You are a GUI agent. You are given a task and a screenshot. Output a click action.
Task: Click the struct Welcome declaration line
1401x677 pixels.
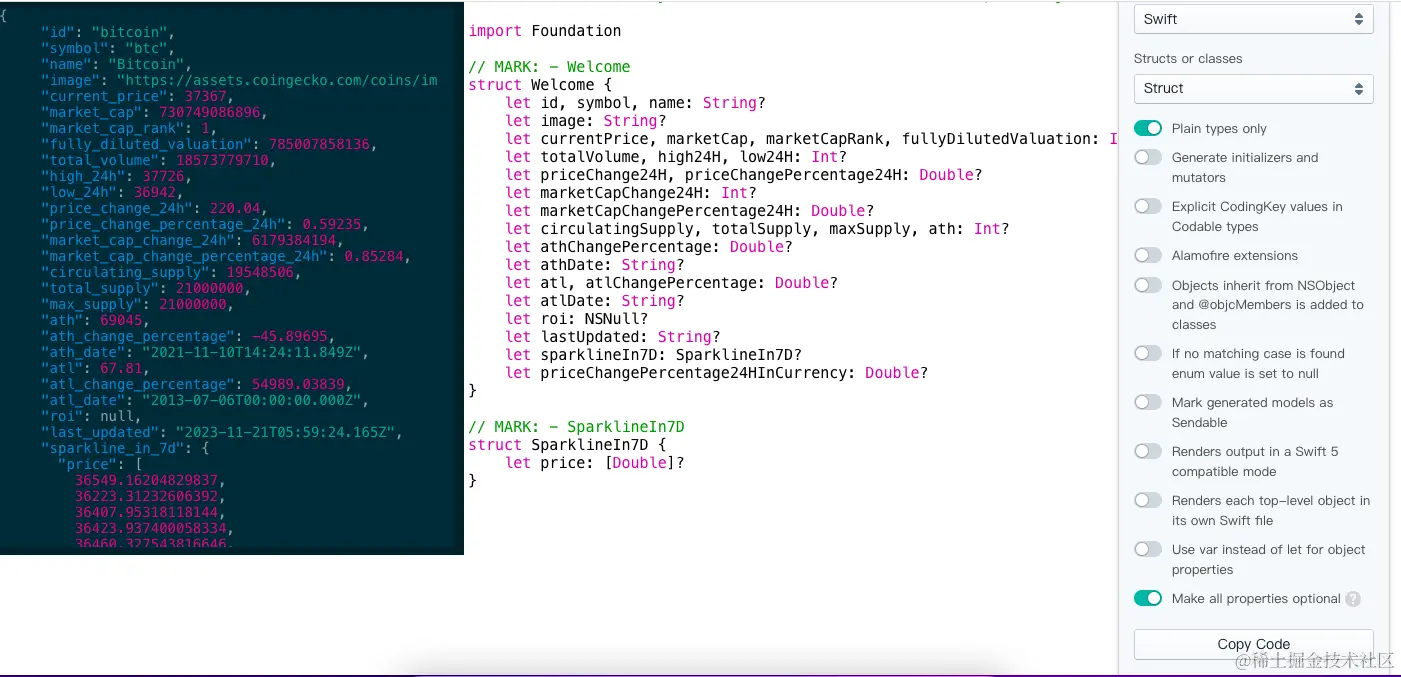(540, 85)
